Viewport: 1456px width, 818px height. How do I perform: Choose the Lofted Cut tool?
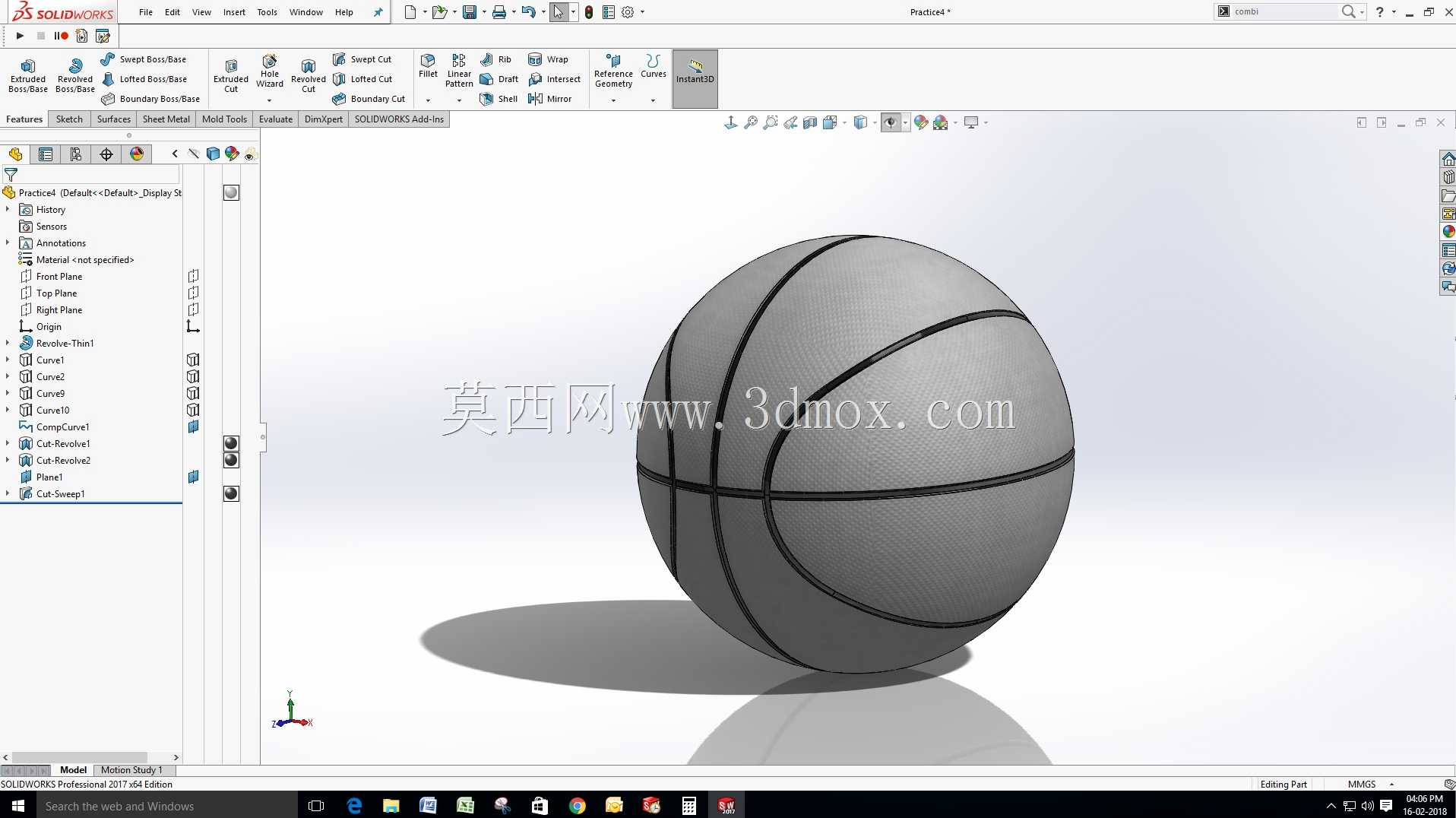(x=362, y=79)
